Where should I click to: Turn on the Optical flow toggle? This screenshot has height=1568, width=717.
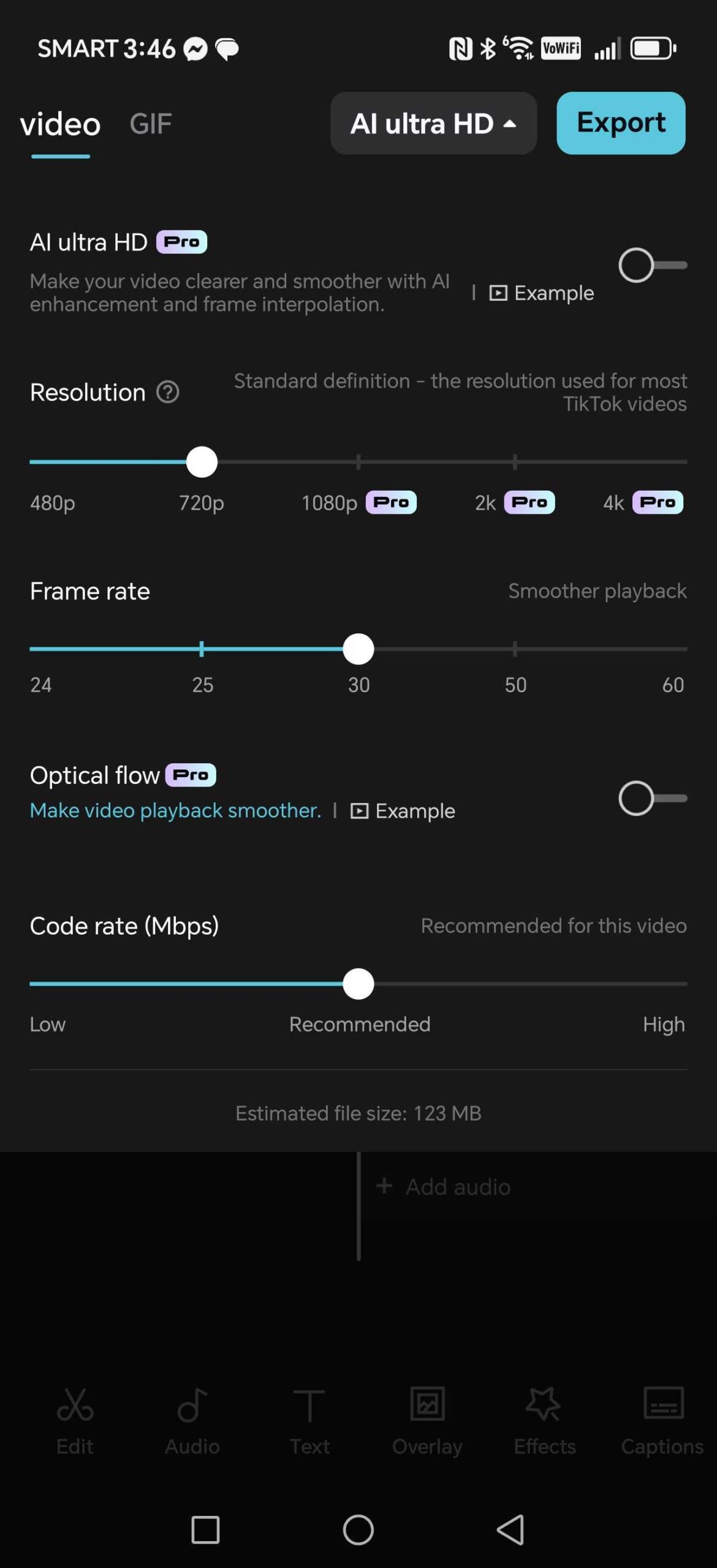coord(653,798)
